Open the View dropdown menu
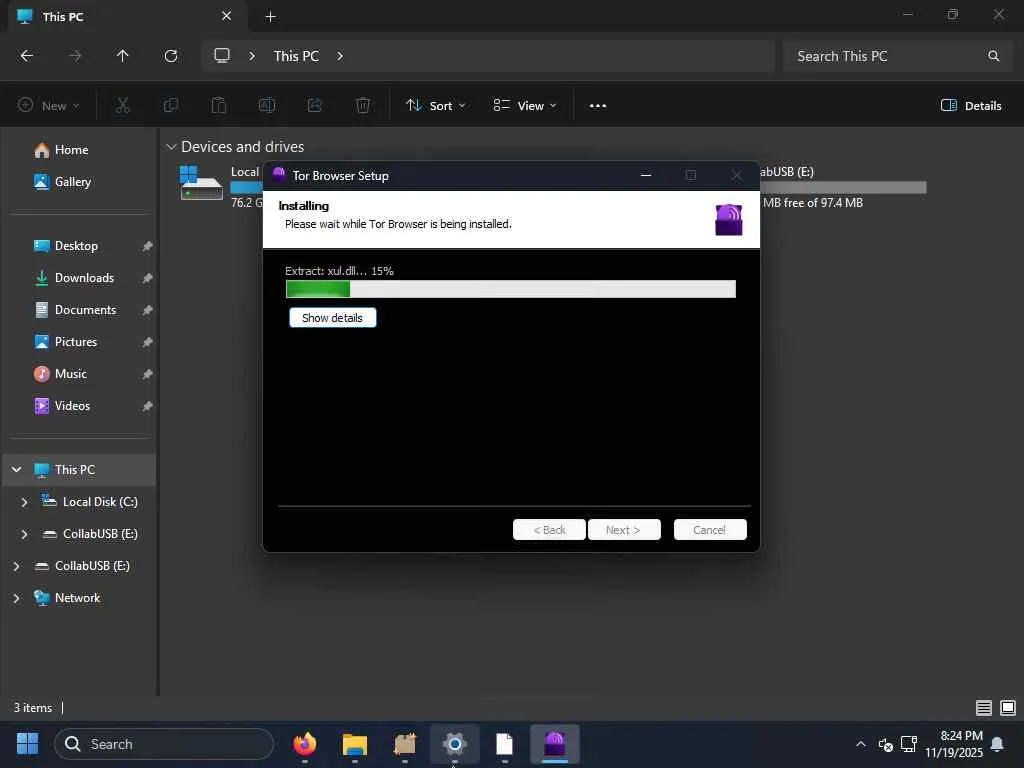1024x768 pixels. (x=525, y=106)
